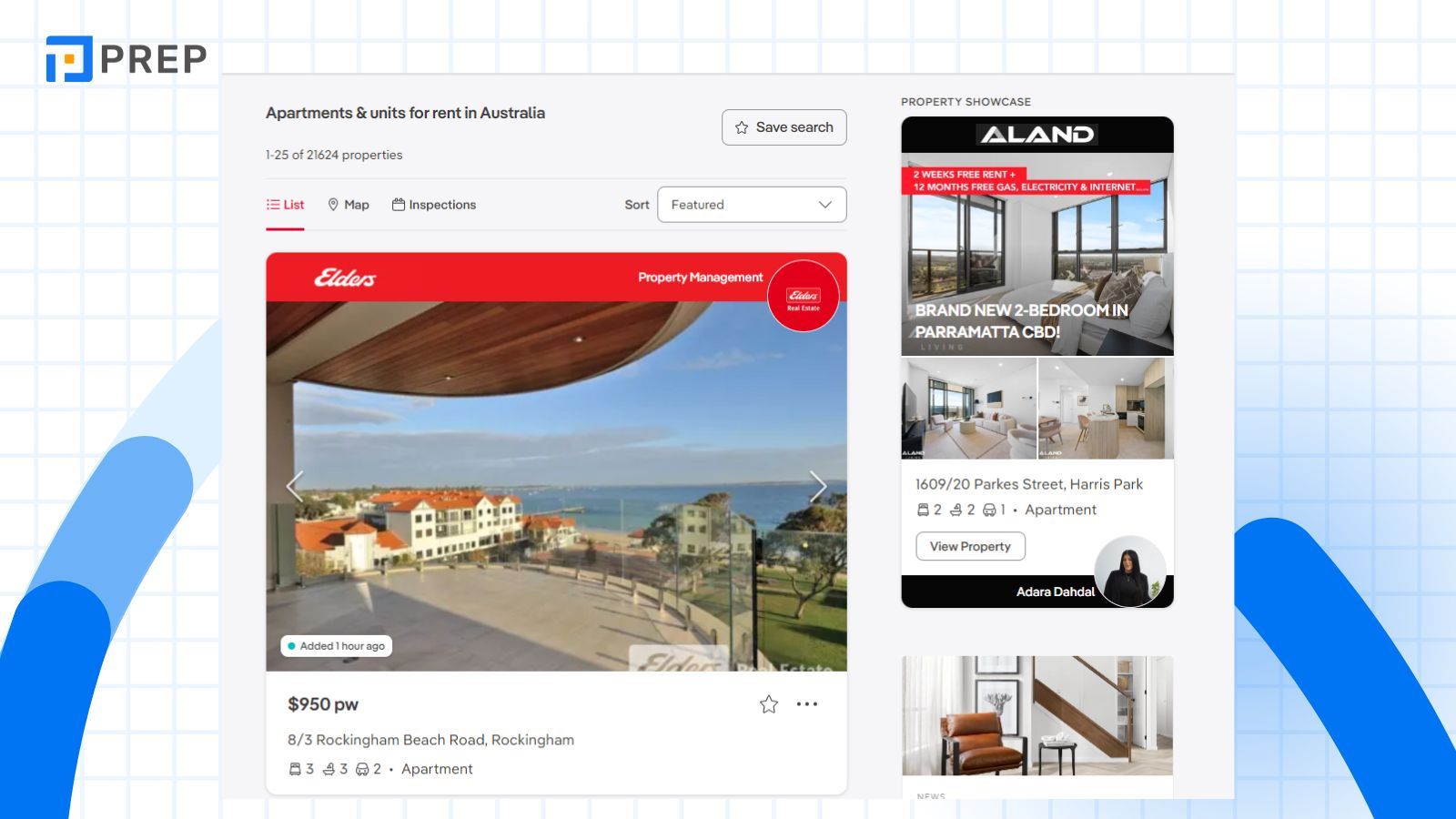Open the Inspections tab
Screen dimensions: 1456x819
coord(434,205)
